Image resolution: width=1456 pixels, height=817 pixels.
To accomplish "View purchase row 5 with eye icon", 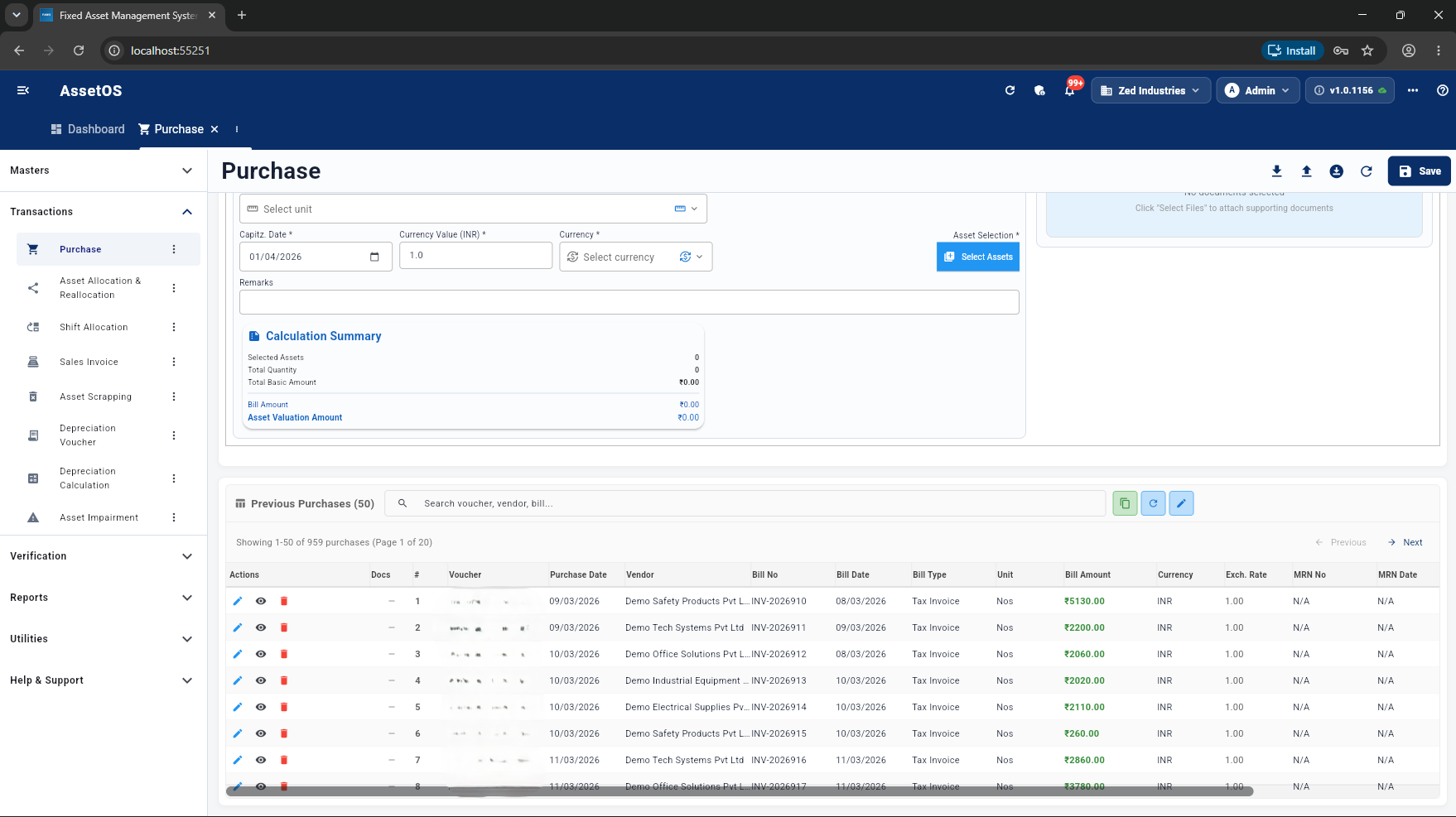I will (261, 707).
